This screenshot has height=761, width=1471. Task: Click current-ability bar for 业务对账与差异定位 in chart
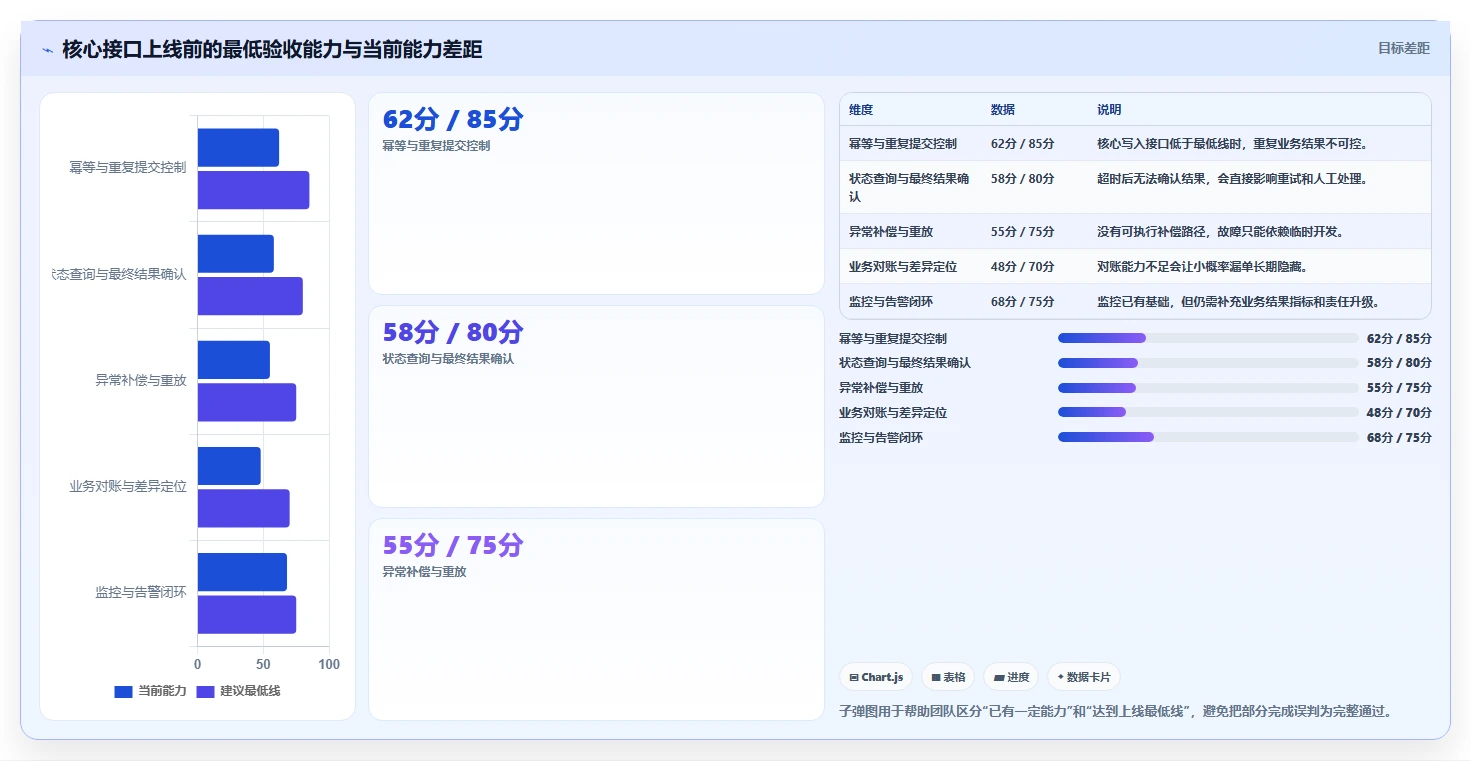229,466
